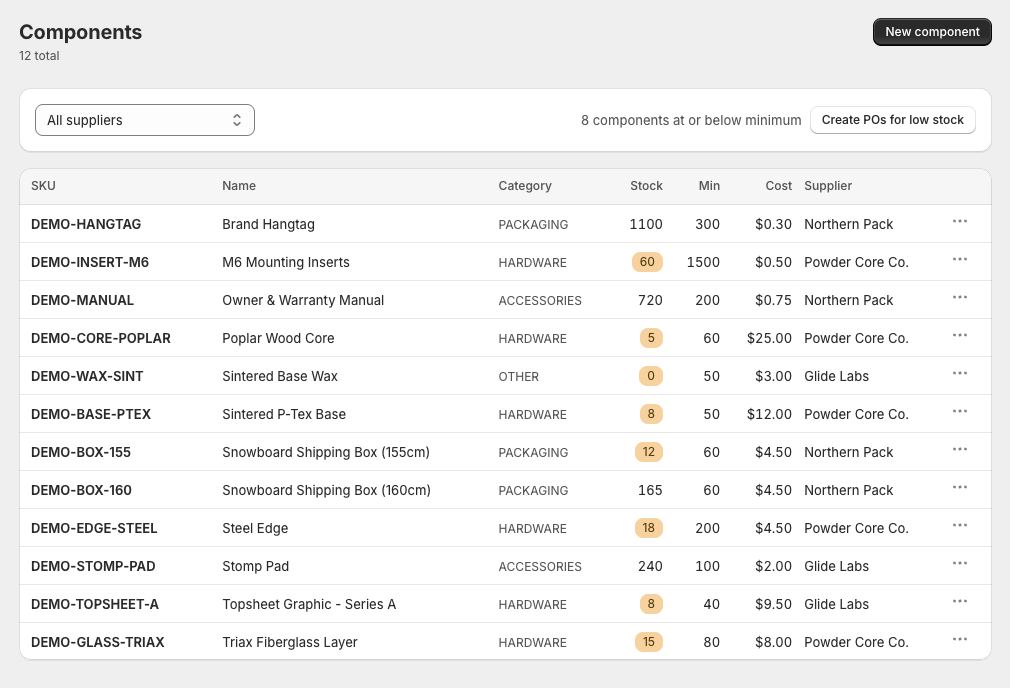
Task: Select the DEMO-GLASS-TRIAX SKU
Action: (97, 642)
